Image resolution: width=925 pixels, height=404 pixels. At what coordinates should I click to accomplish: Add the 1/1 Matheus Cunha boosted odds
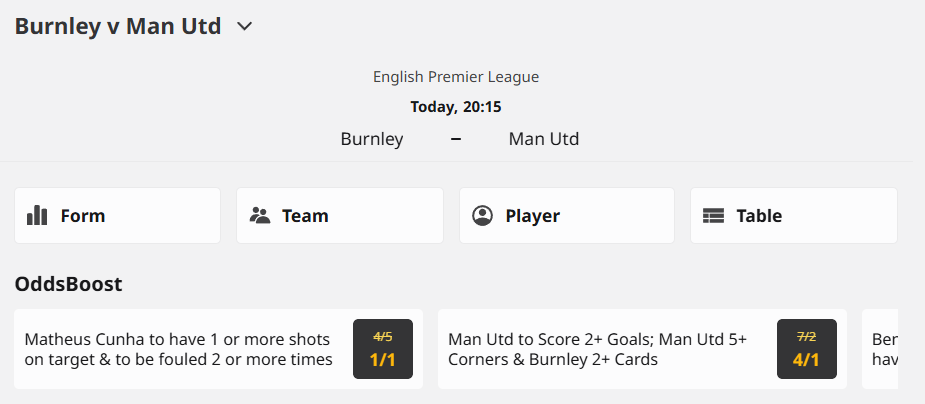(383, 349)
